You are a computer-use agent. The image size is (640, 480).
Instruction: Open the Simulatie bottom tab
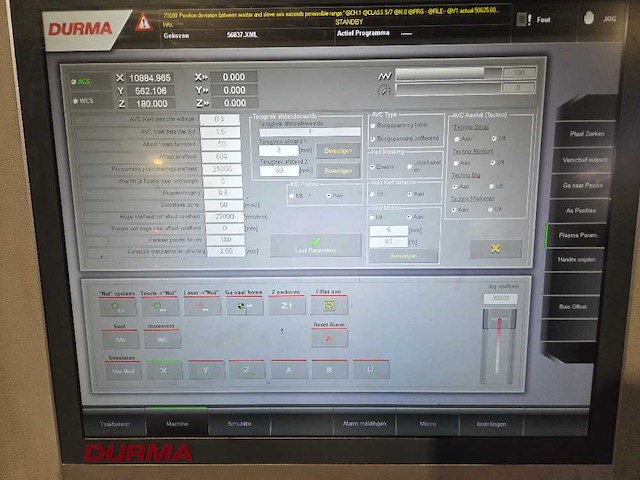[x=239, y=423]
